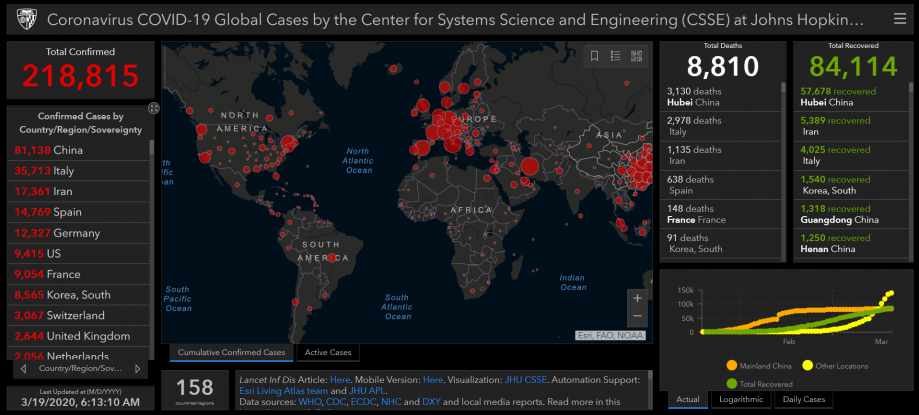Open the NHC data source link
The height and width of the screenshot is (415, 919).
[x=392, y=402]
